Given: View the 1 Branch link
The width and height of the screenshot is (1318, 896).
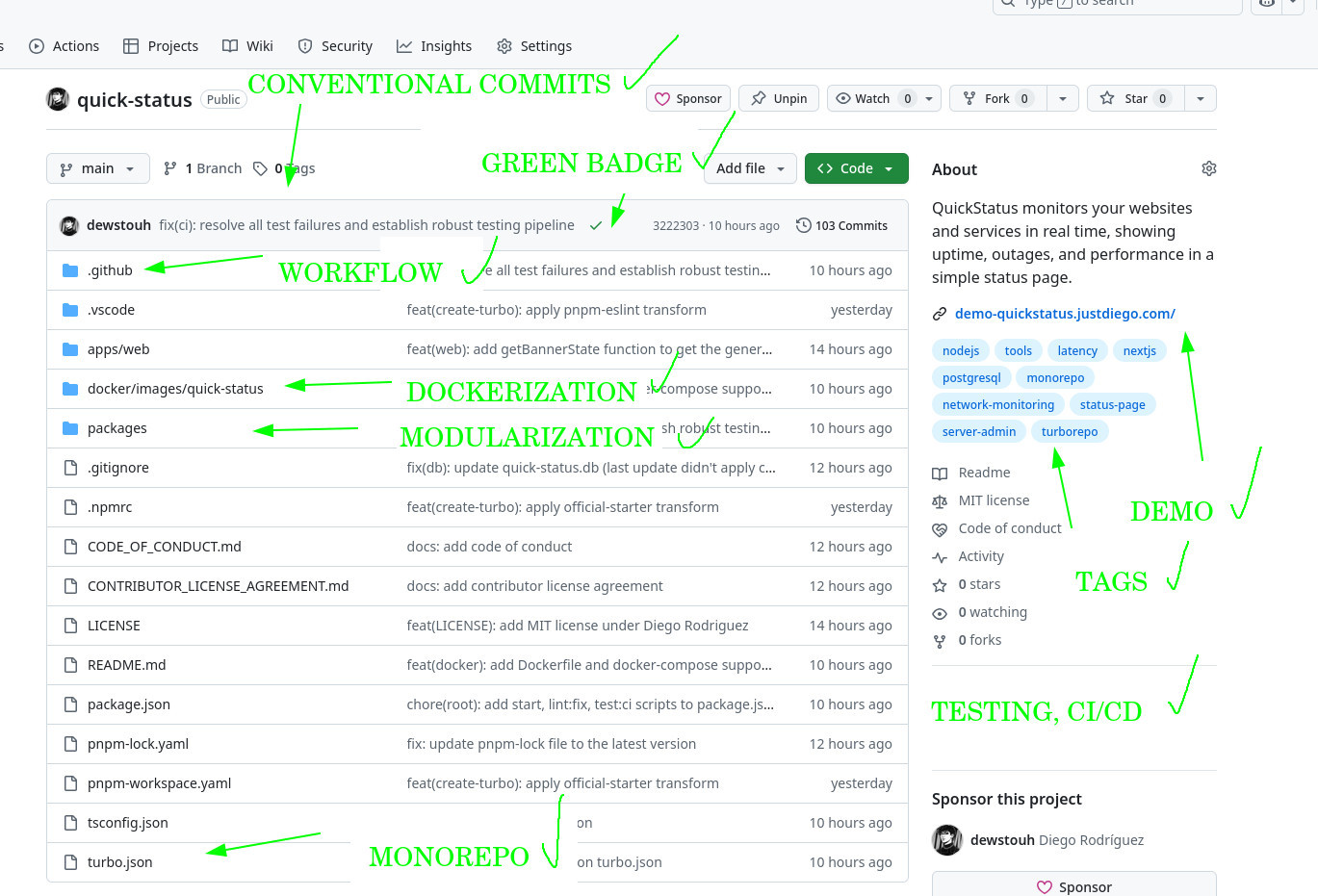Looking at the screenshot, I should click(202, 168).
